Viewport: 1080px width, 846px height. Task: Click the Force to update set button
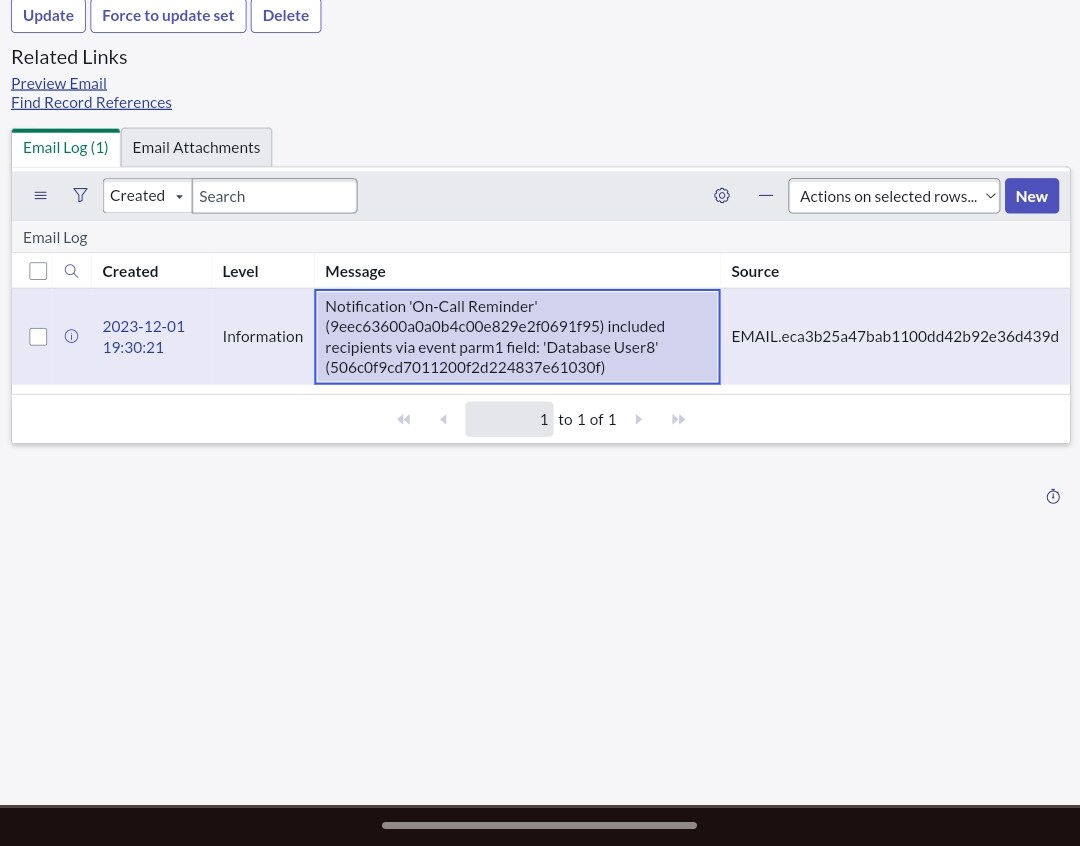tap(167, 14)
